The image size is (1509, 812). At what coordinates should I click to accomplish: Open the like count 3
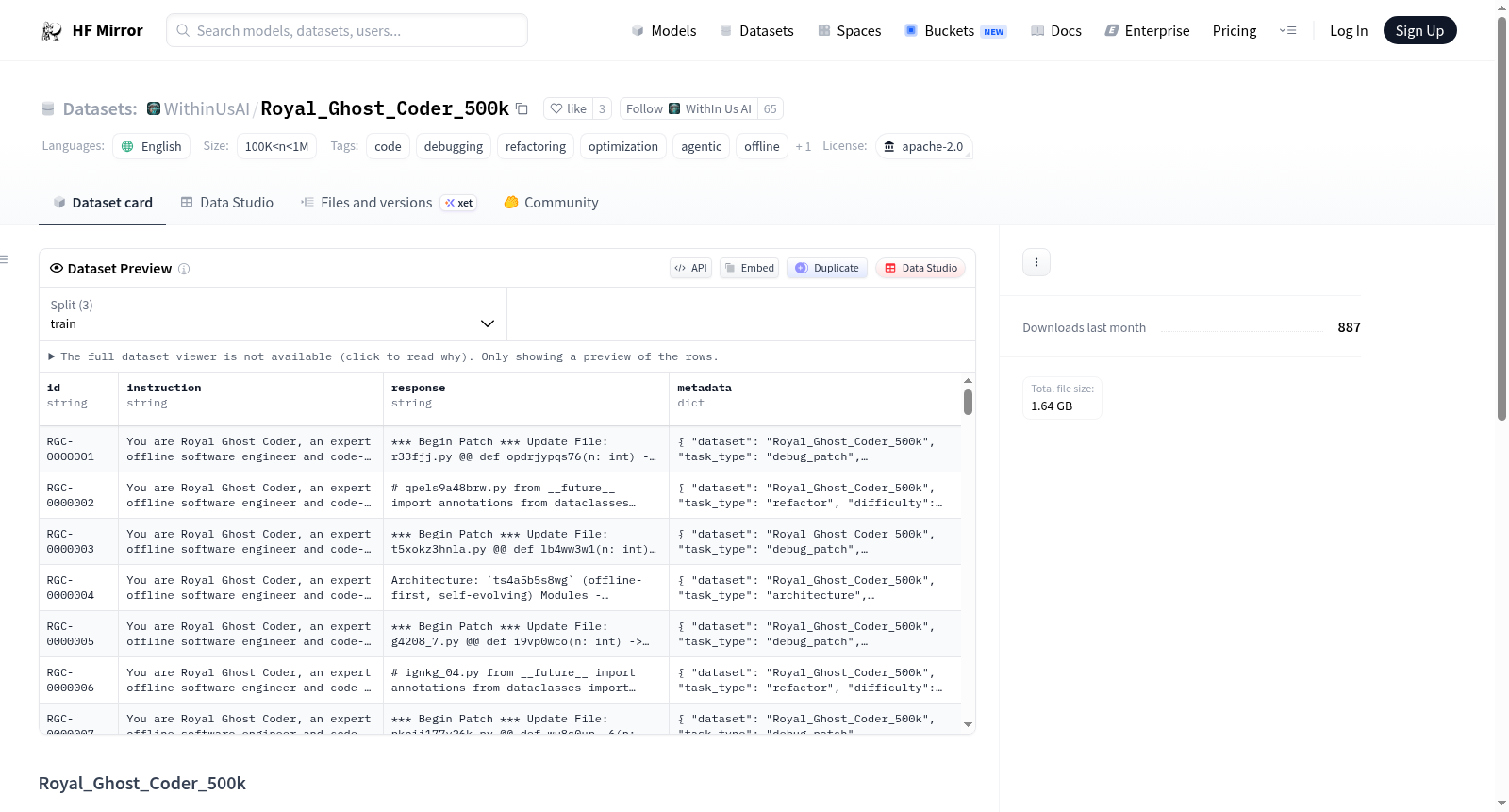pos(602,108)
